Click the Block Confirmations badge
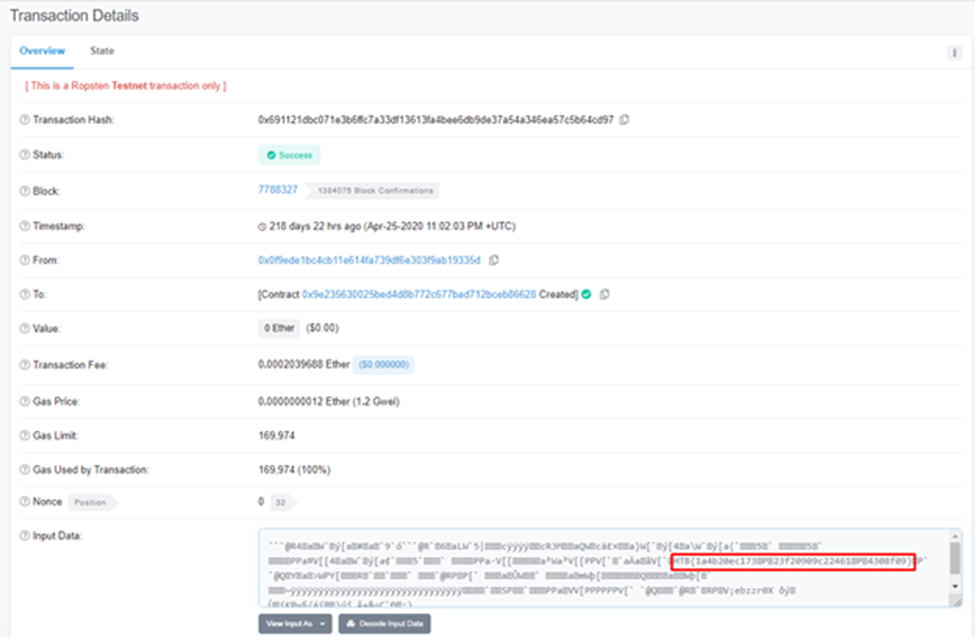 pos(375,190)
